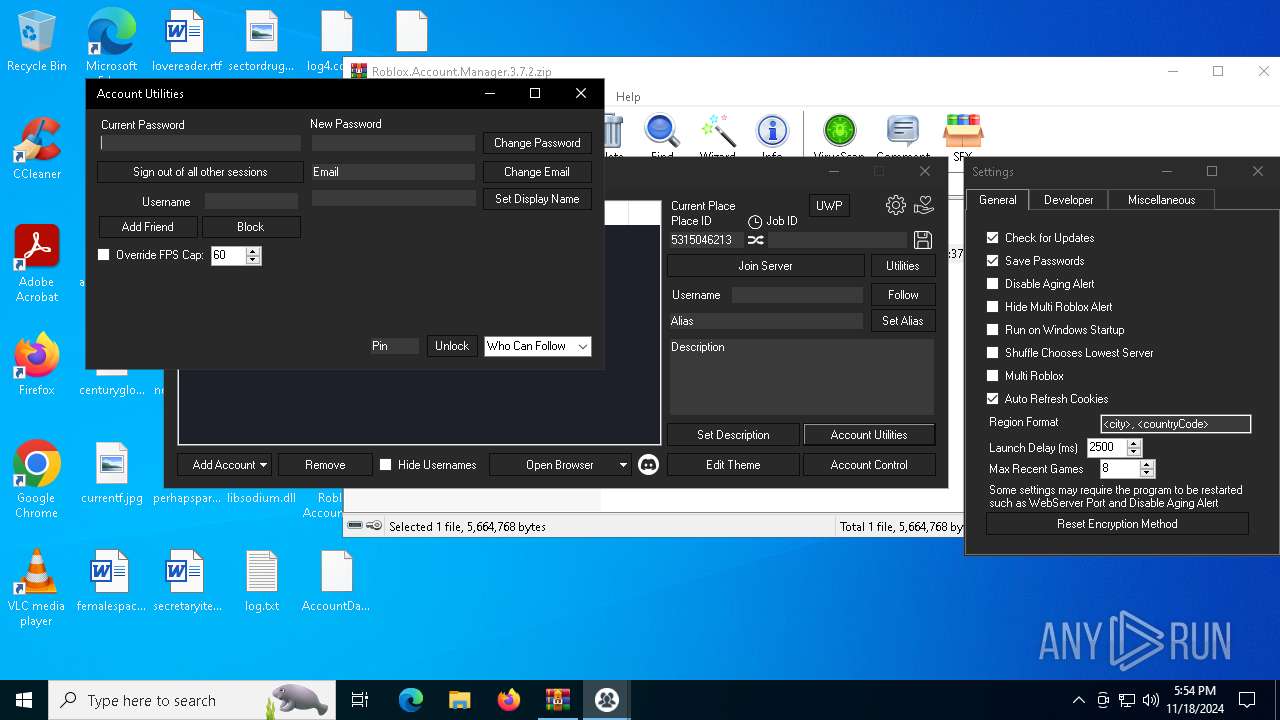
Task: Enable Multi Roblox checkbox
Action: coord(992,376)
